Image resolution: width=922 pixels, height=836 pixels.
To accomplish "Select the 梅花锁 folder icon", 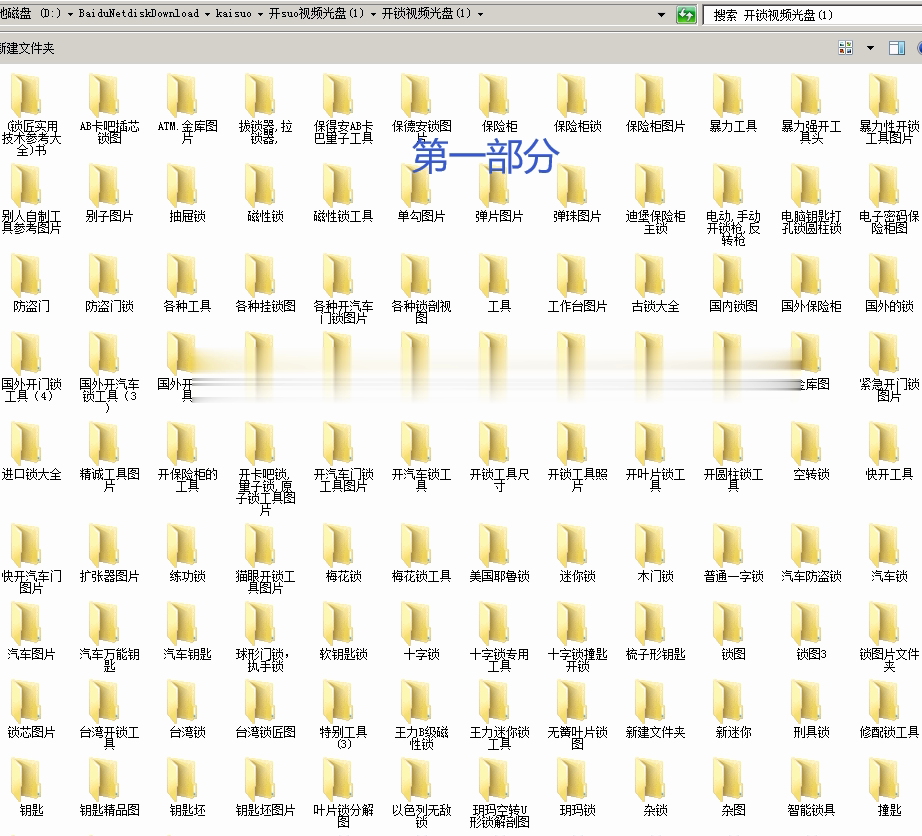I will (338, 546).
